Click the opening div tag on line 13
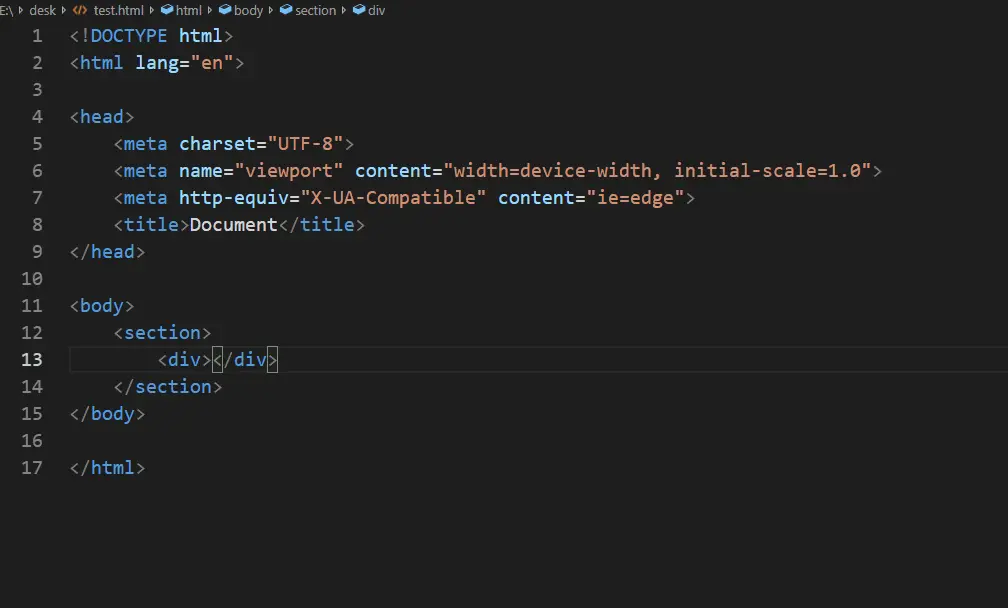The height and width of the screenshot is (608, 1008). (x=184, y=360)
